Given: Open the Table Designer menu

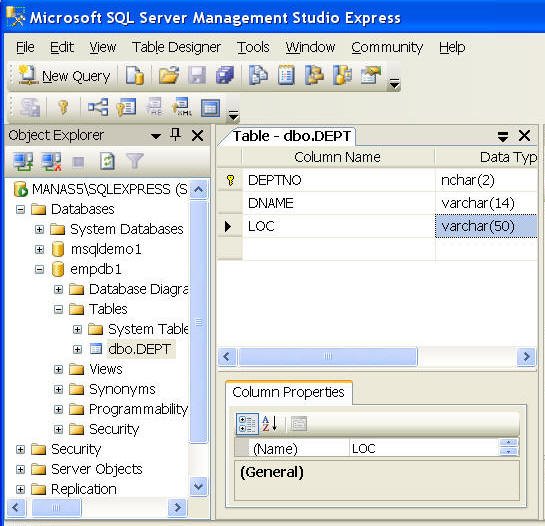Looking at the screenshot, I should [x=176, y=47].
